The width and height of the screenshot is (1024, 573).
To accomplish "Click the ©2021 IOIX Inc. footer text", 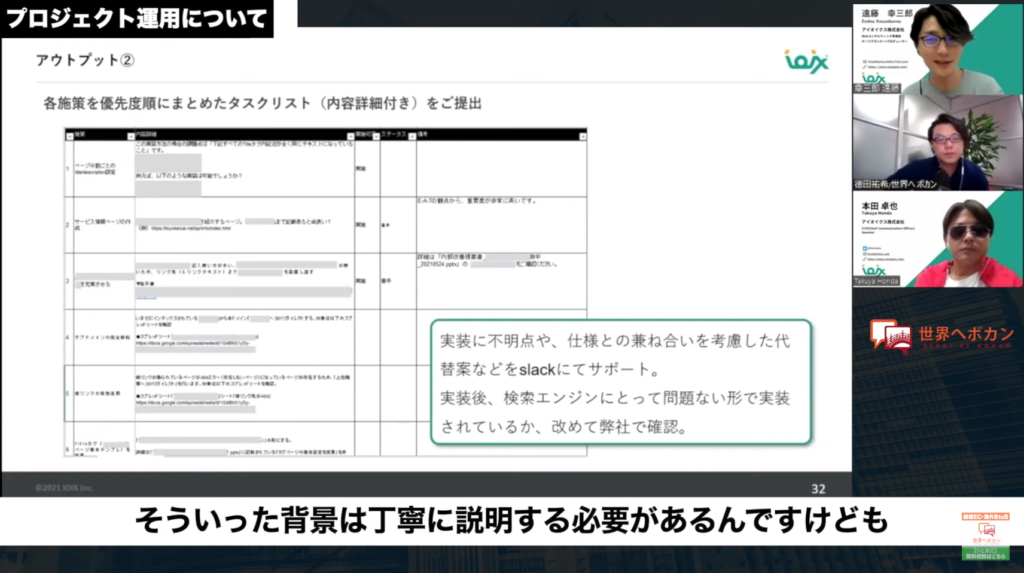I will 64,487.
